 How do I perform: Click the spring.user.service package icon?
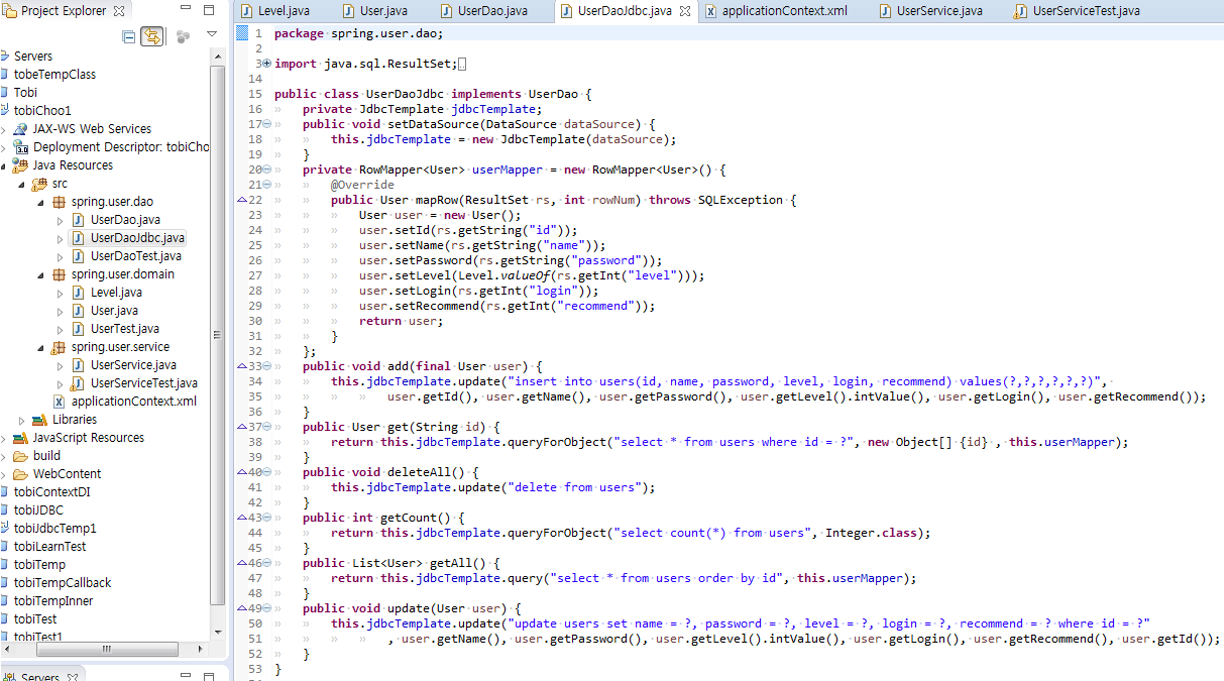(59, 347)
